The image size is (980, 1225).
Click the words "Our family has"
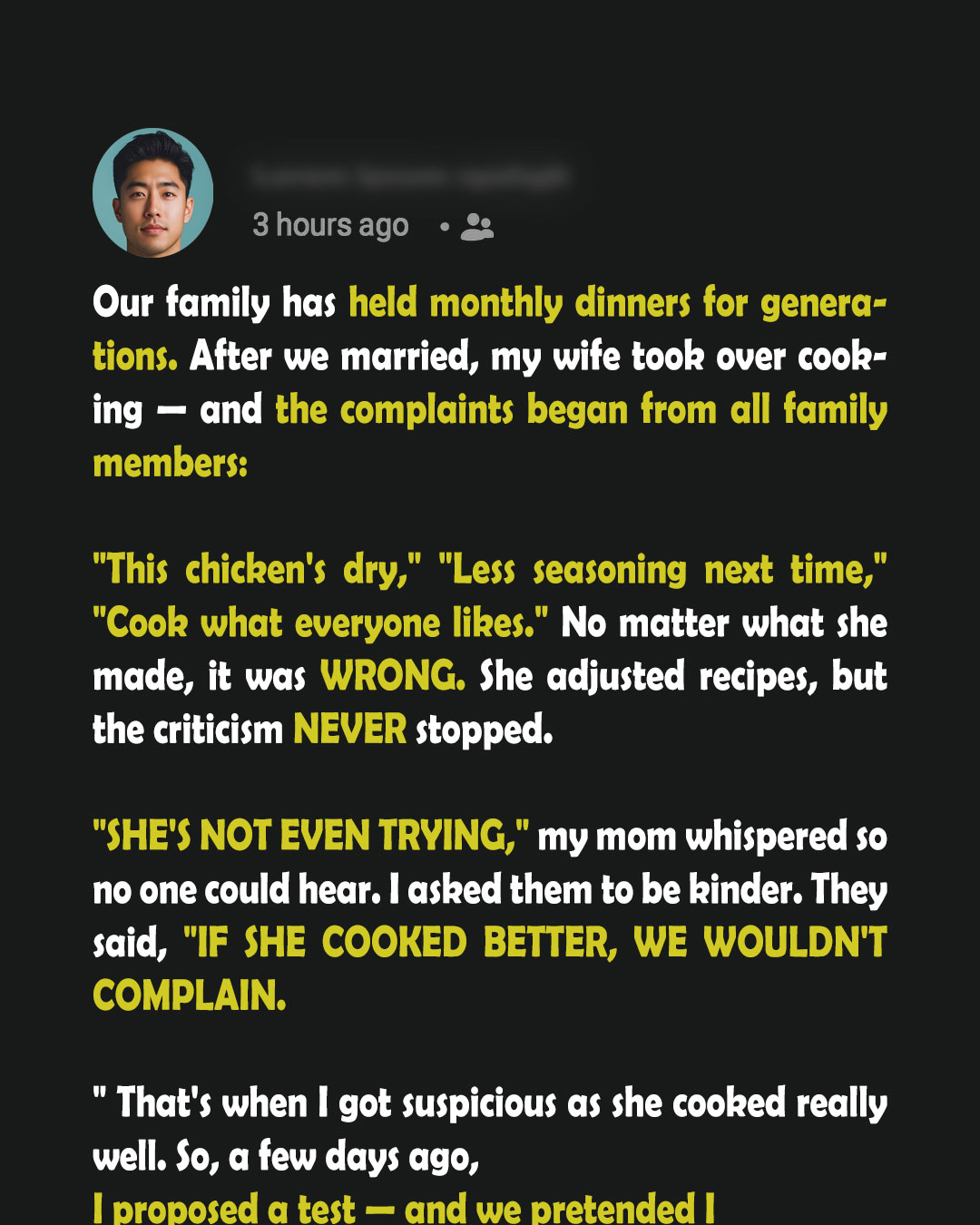[x=214, y=303]
